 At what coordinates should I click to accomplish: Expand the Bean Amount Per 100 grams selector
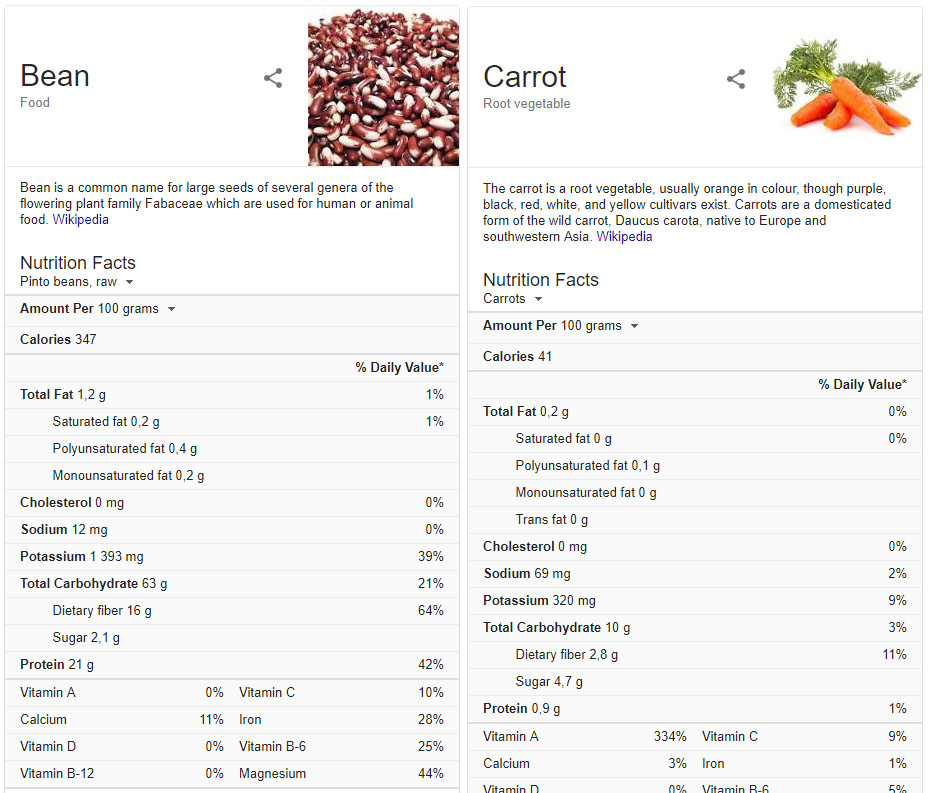98,309
